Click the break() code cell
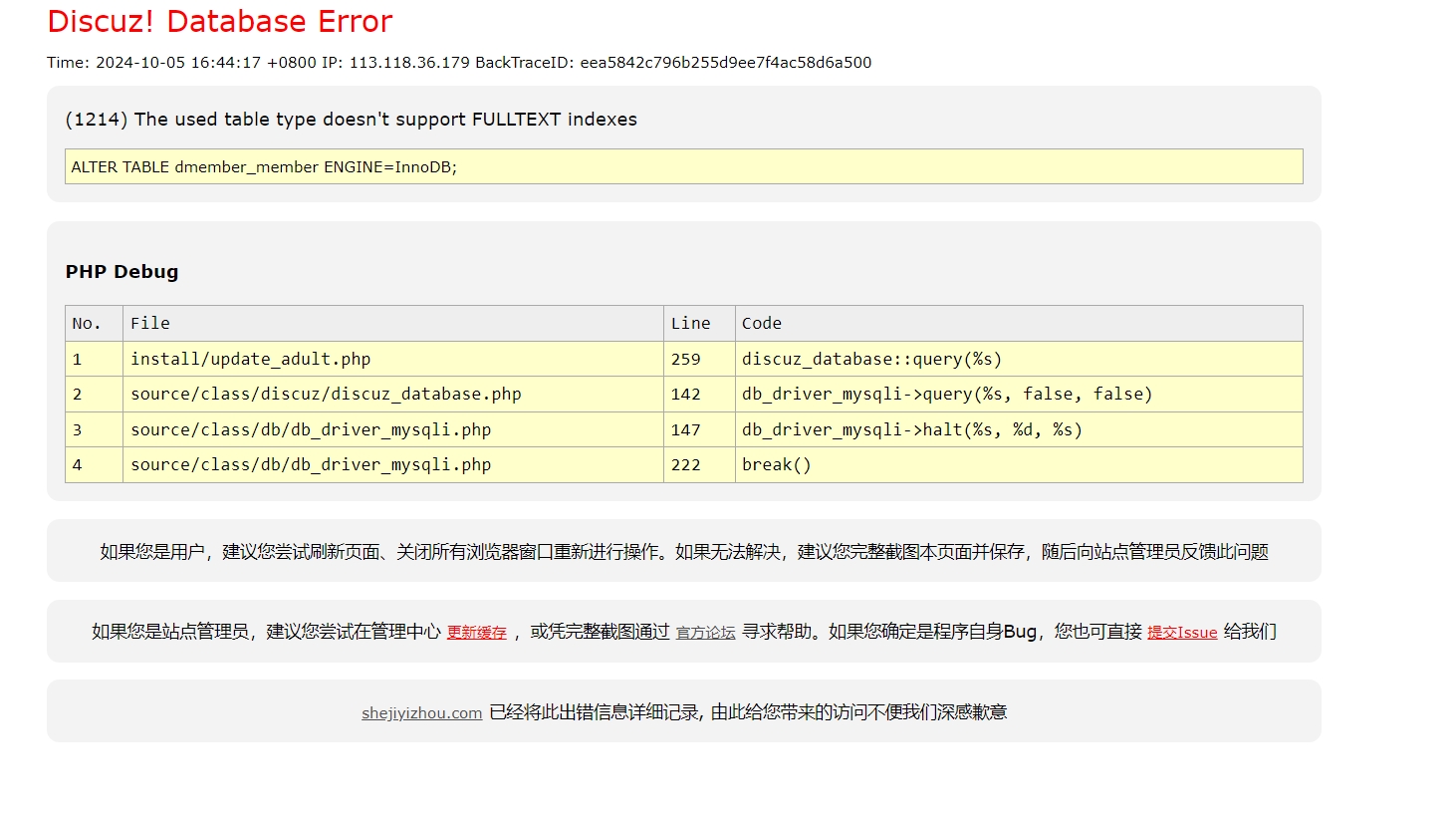1456x818 pixels. (776, 465)
